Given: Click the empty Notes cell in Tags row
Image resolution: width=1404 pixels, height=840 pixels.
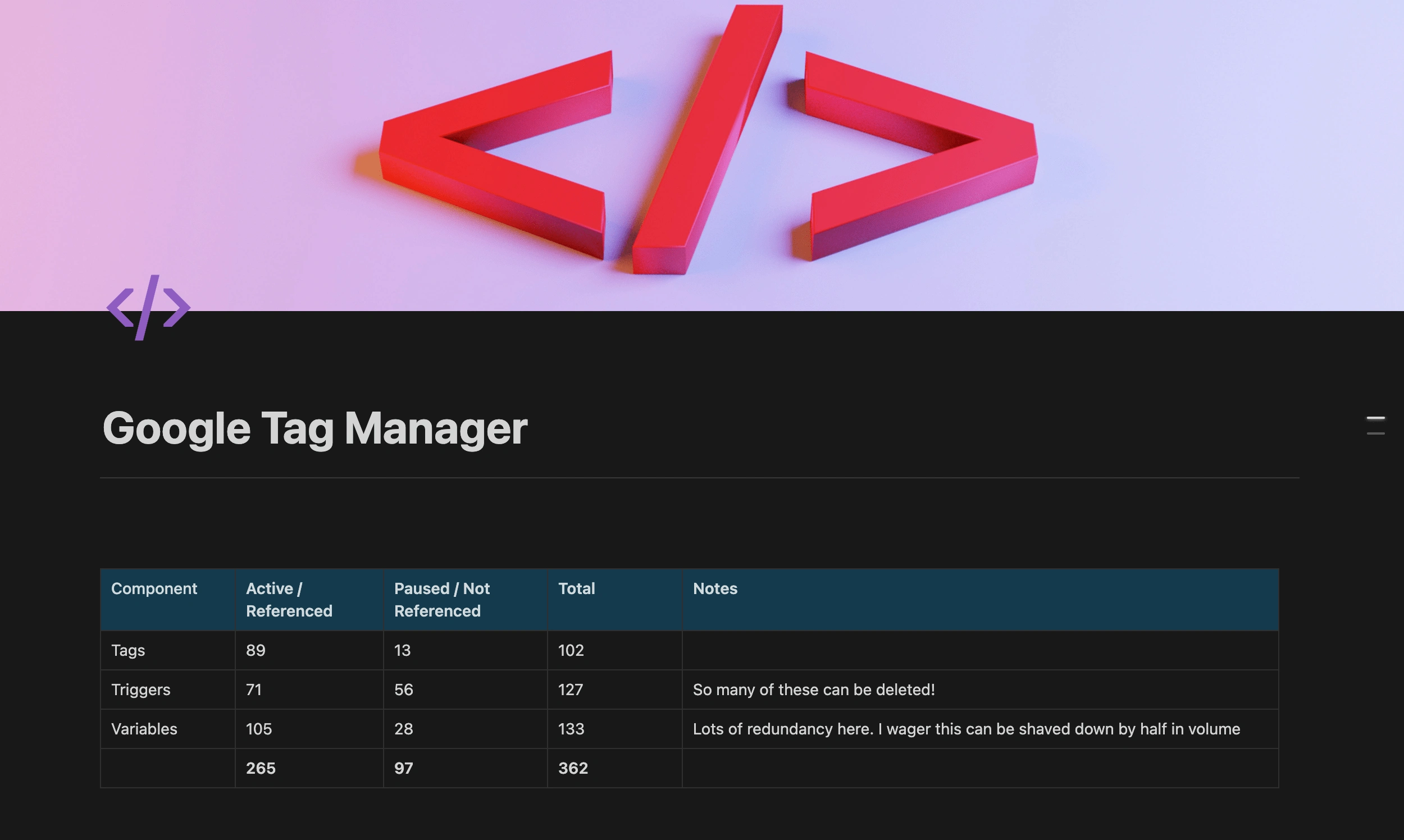Looking at the screenshot, I should click(x=981, y=650).
